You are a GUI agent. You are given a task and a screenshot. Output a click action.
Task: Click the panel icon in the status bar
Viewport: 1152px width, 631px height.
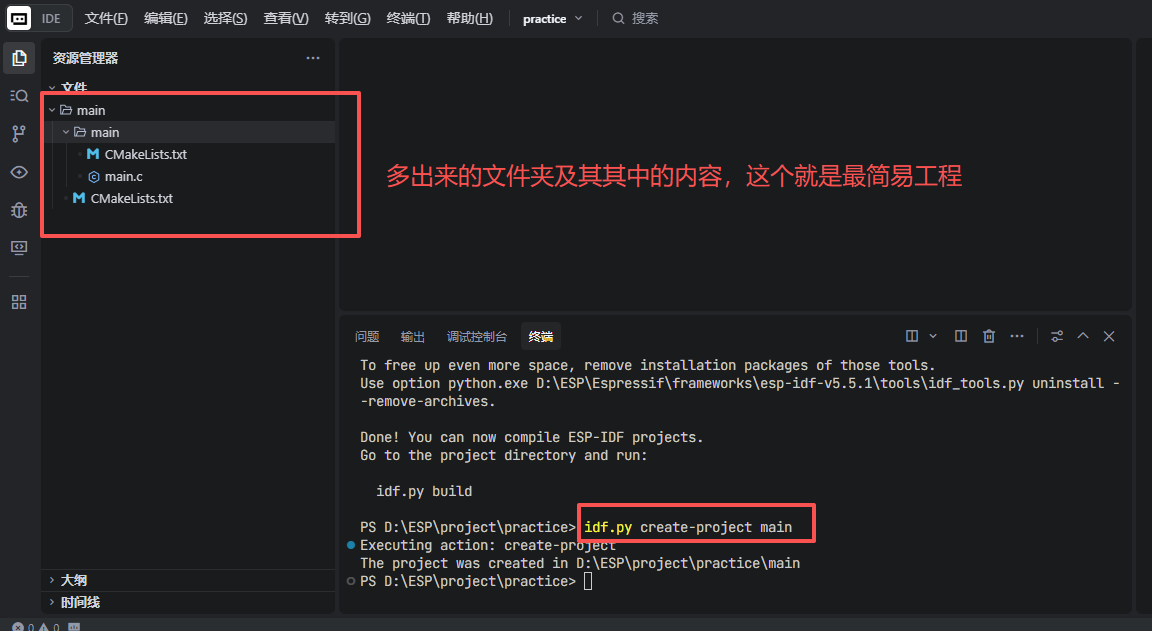(74, 627)
